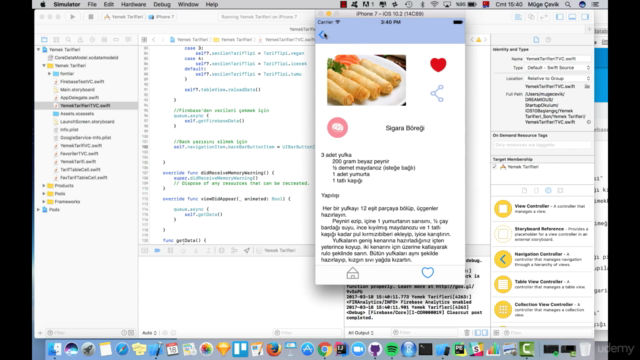Go forward in editor history
640x360 pixels.
point(162,40)
